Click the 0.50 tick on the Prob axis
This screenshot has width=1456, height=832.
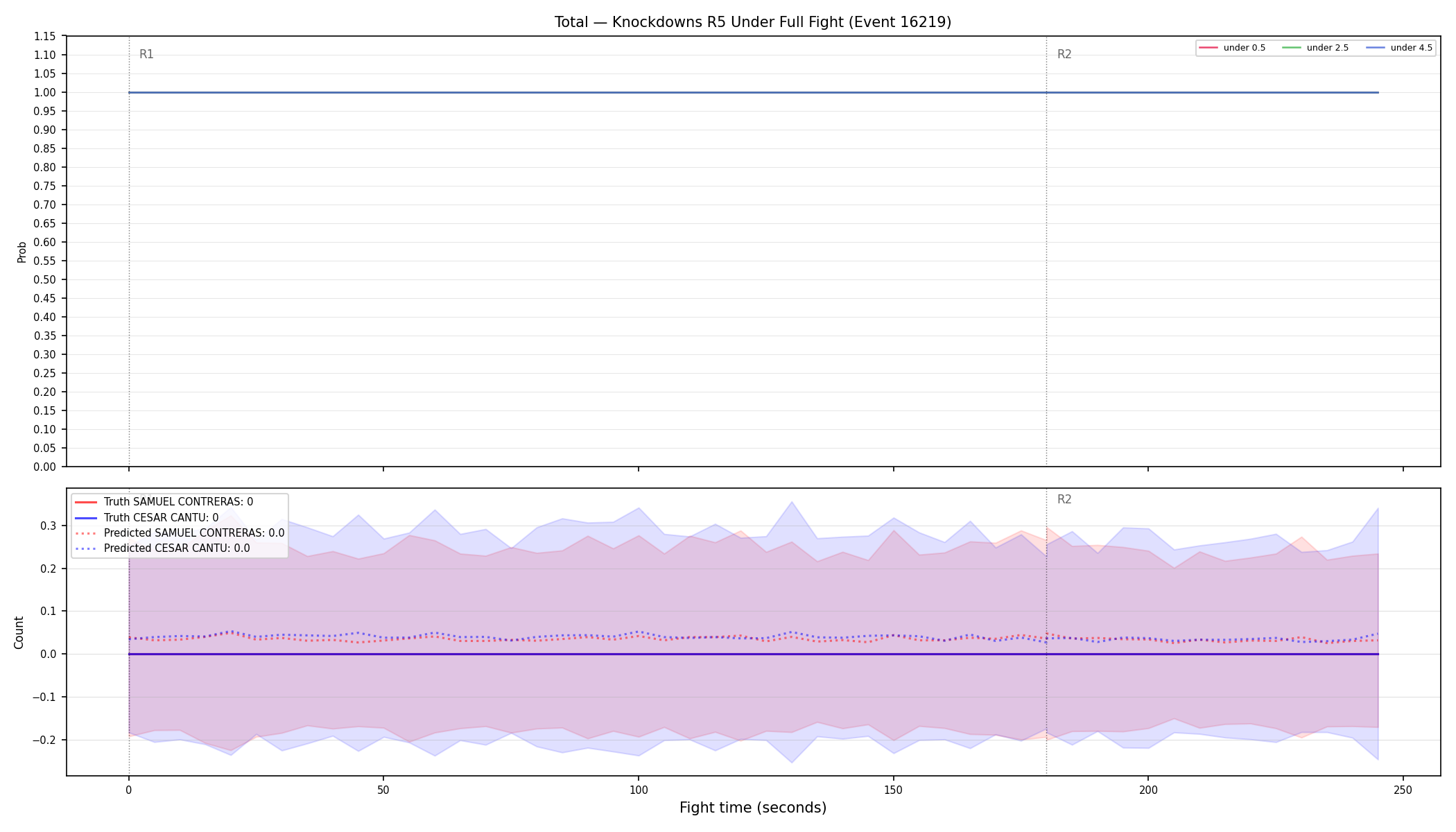[45, 279]
